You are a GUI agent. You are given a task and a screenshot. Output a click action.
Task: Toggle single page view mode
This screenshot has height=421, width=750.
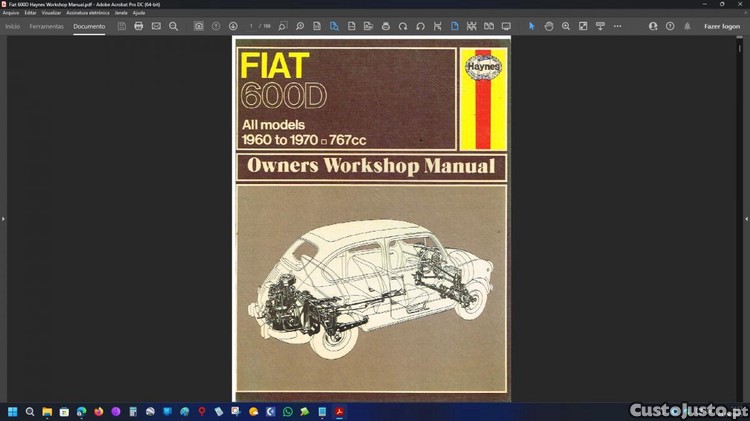(454, 26)
